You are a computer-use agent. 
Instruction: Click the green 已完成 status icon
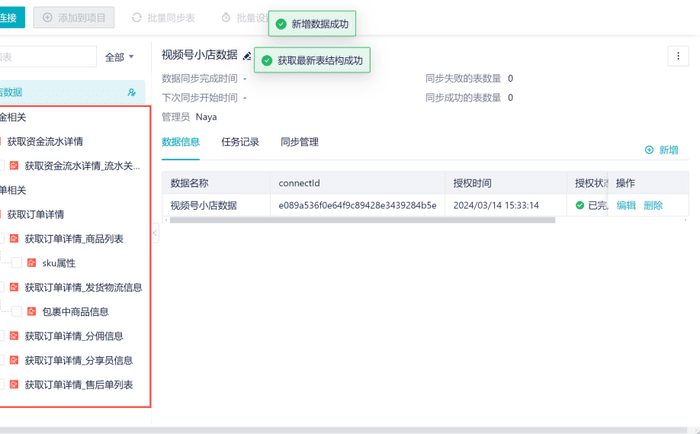580,205
